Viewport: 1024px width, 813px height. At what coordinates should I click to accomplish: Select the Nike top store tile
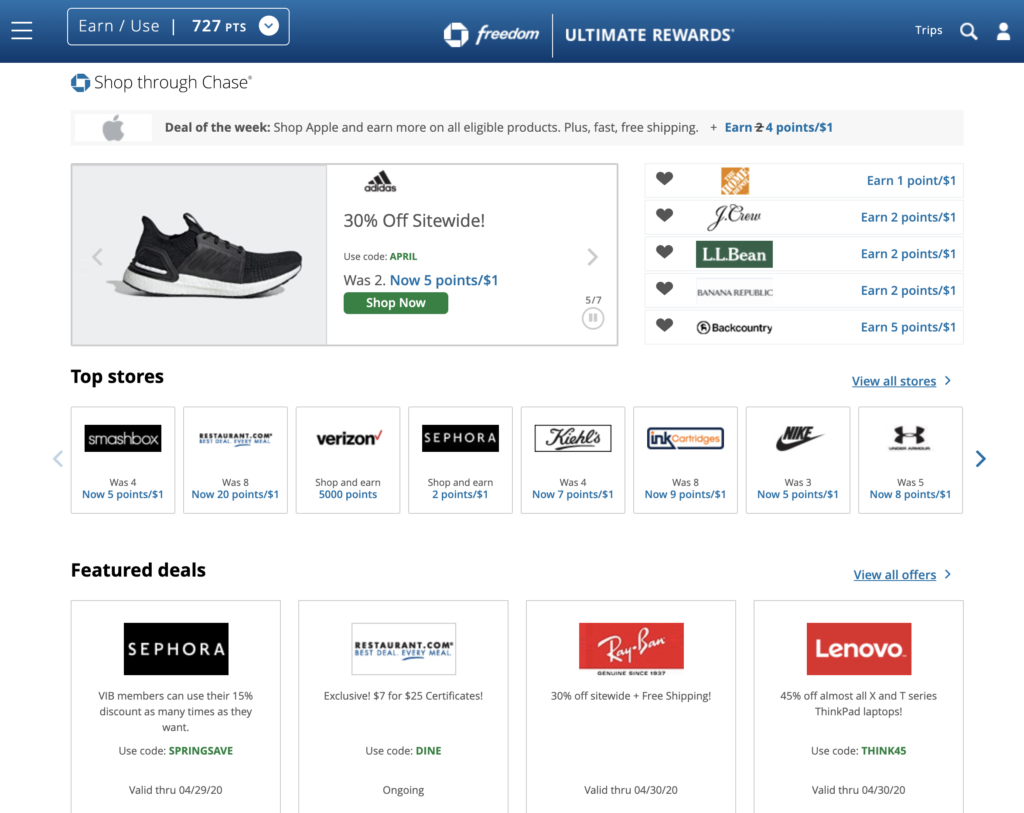pos(798,459)
